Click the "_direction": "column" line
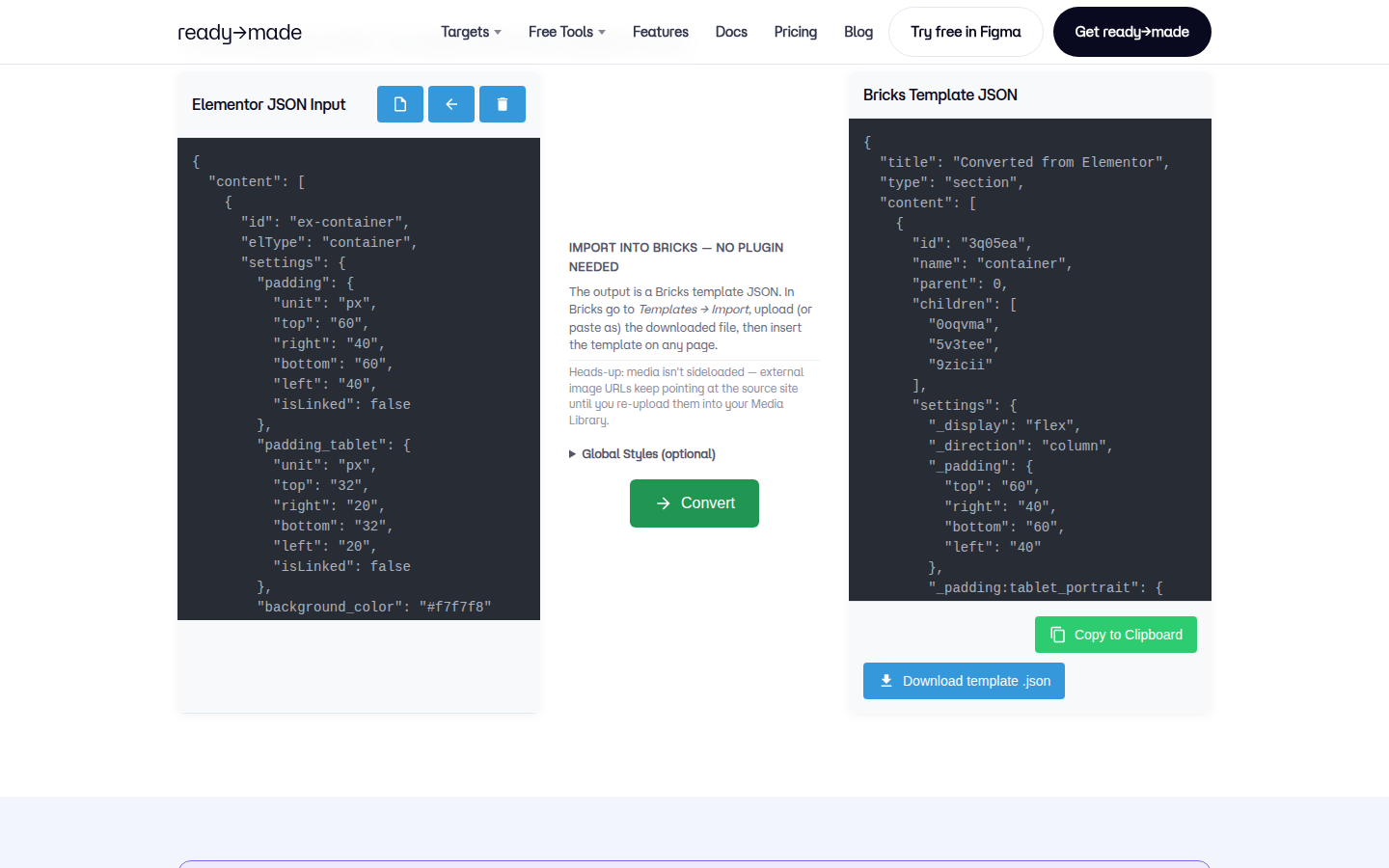The height and width of the screenshot is (868, 1389). coord(1021,446)
